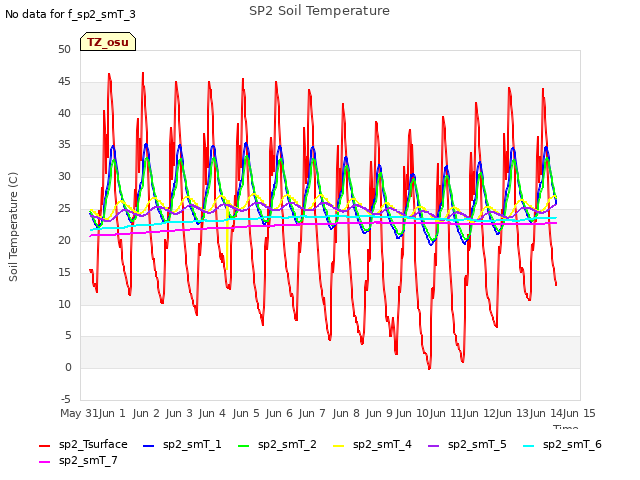640x480 pixels.
Task: Click the Jun 14 x-axis tick label
Action: point(546,413)
